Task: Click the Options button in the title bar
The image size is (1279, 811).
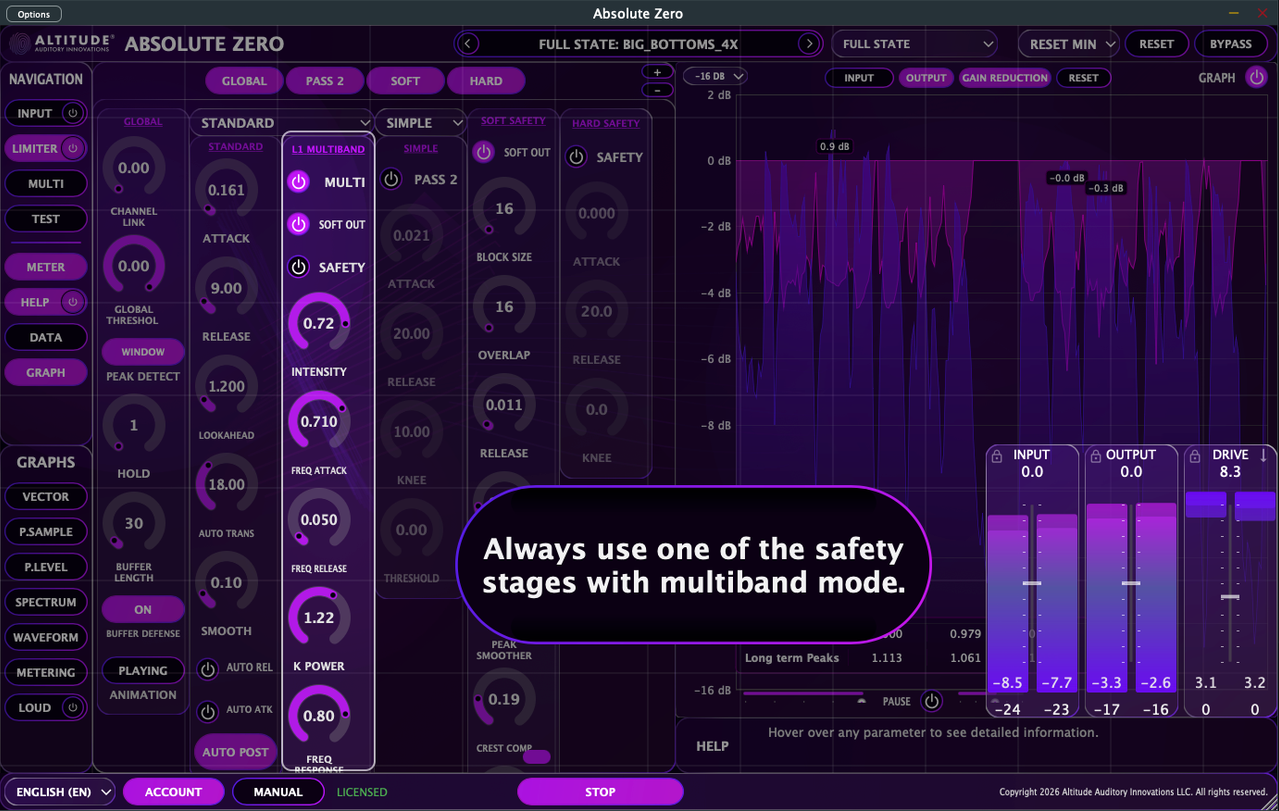Action: 33,14
